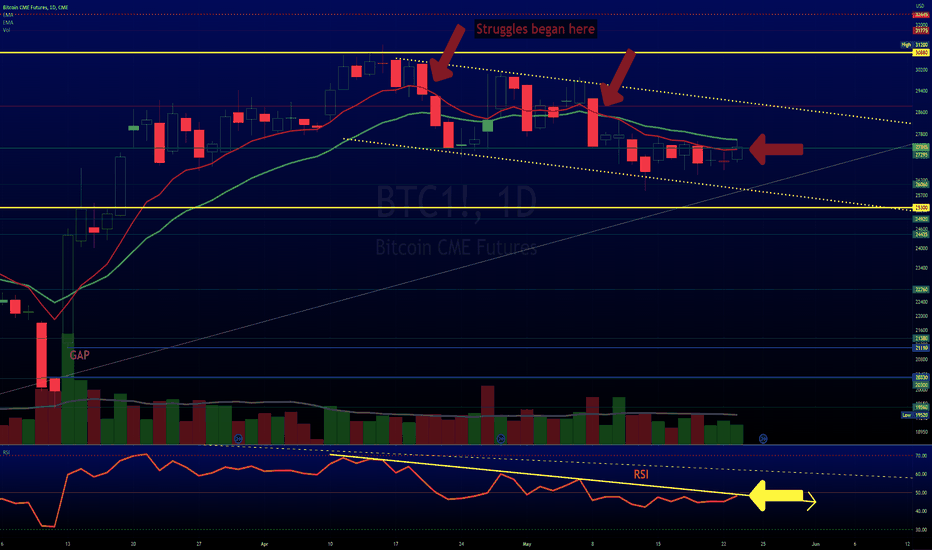
Task: Click the Low 19520 price label
Action: click(x=915, y=415)
